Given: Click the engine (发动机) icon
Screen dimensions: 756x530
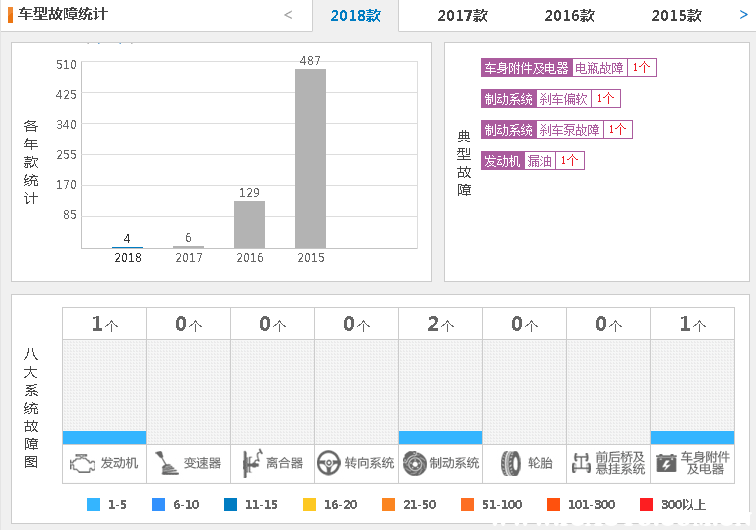Looking at the screenshot, I should [x=82, y=464].
